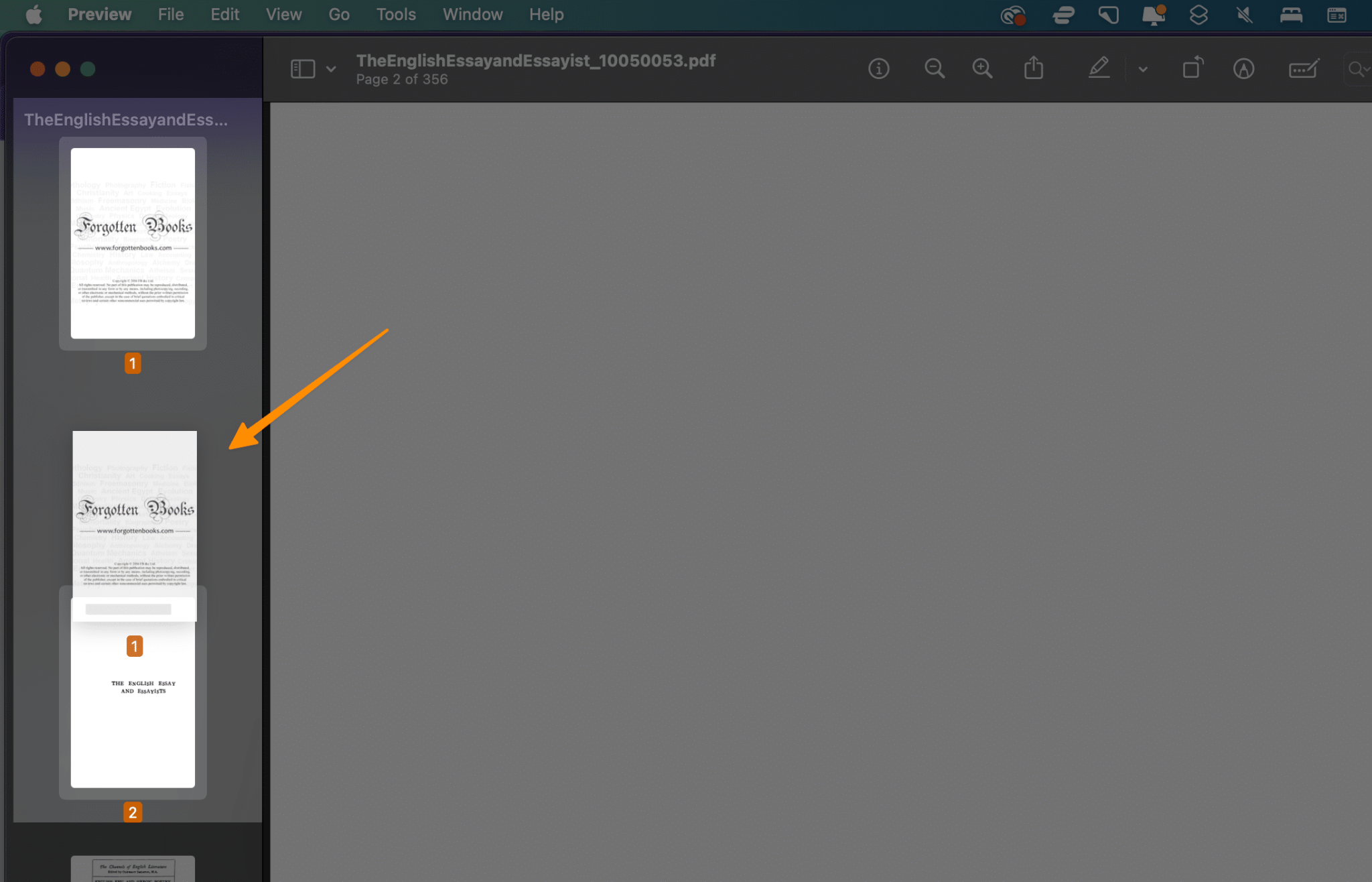Open the notification bell menu bar icon
The image size is (1372, 882).
coord(1154,14)
